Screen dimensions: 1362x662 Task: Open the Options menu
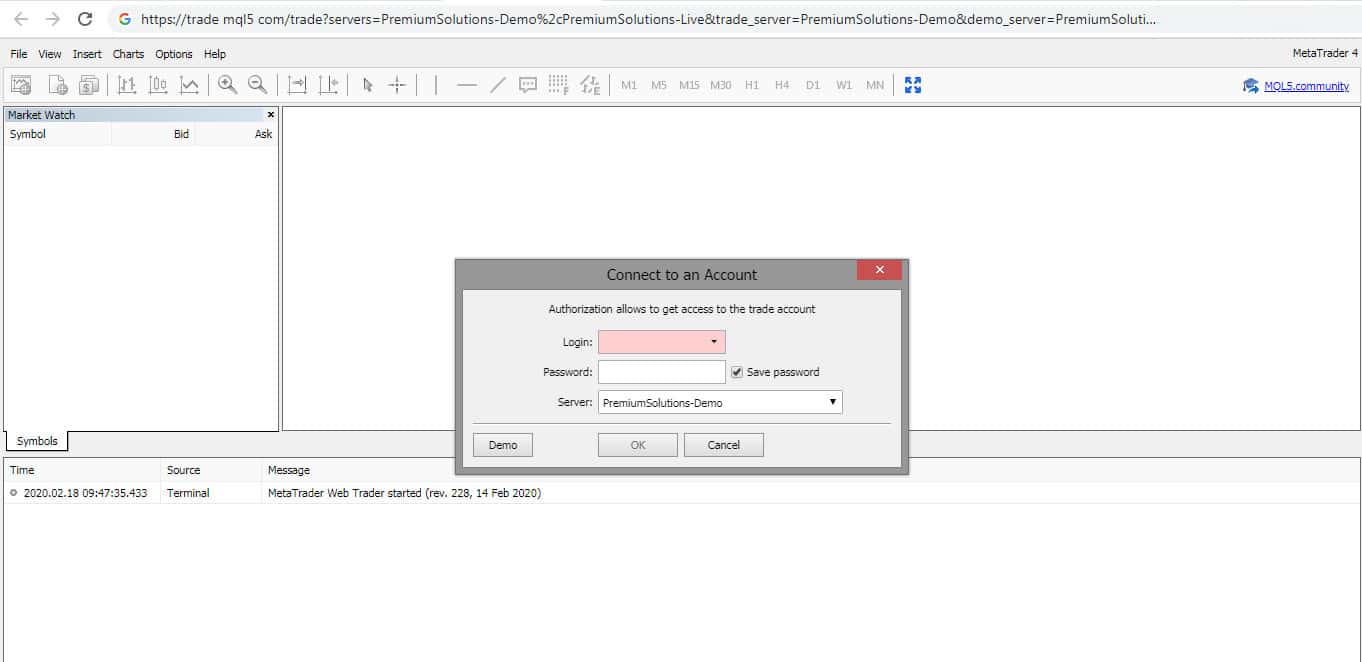(x=174, y=54)
